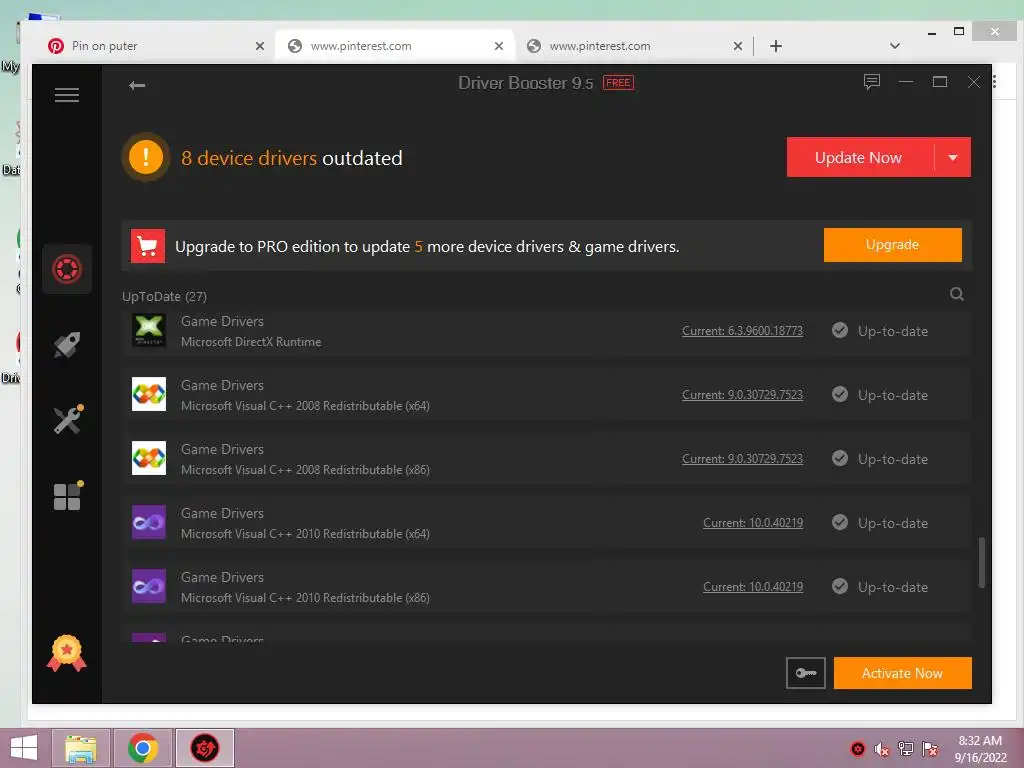Open the Tools wrench sidebar icon

click(x=68, y=420)
